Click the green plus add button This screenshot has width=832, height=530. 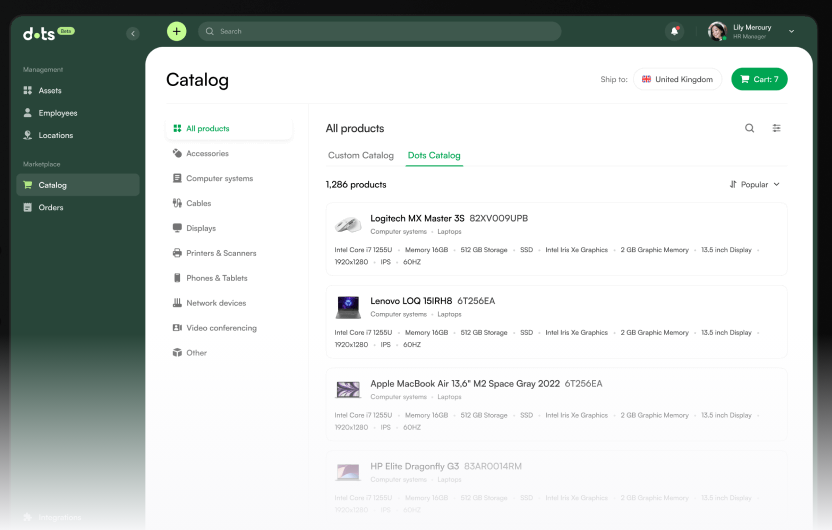click(177, 31)
